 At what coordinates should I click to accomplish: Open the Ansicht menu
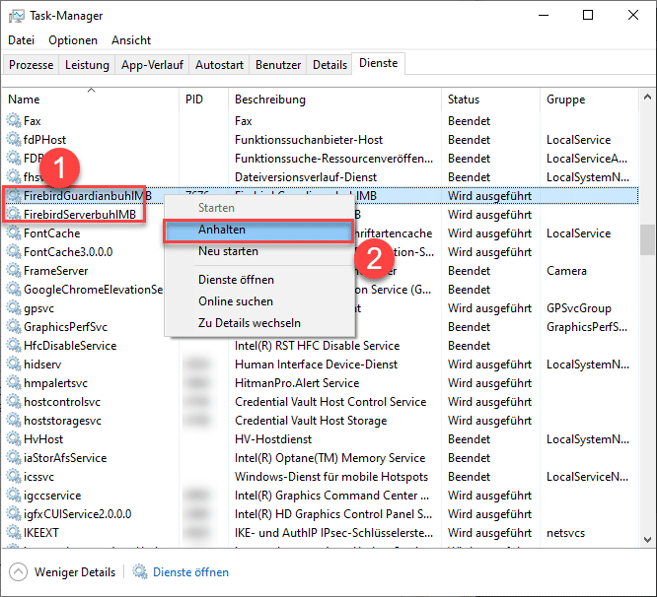pyautogui.click(x=131, y=40)
